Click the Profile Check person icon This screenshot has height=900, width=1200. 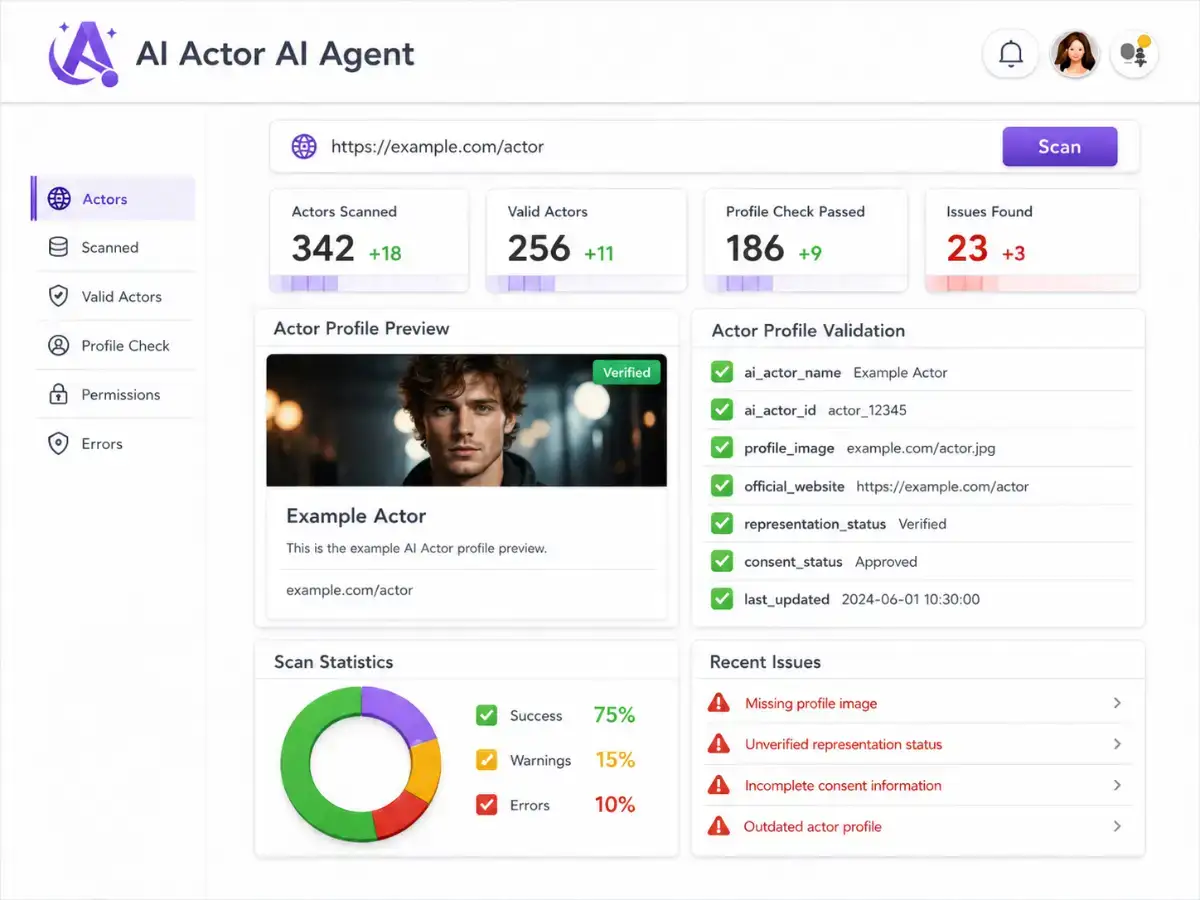[x=59, y=345]
